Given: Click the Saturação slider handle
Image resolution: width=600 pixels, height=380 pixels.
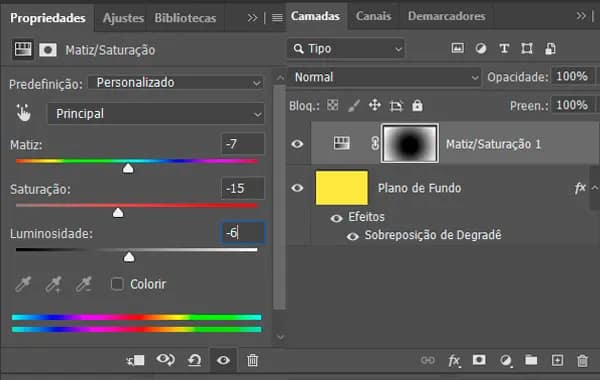Looking at the screenshot, I should 118,212.
